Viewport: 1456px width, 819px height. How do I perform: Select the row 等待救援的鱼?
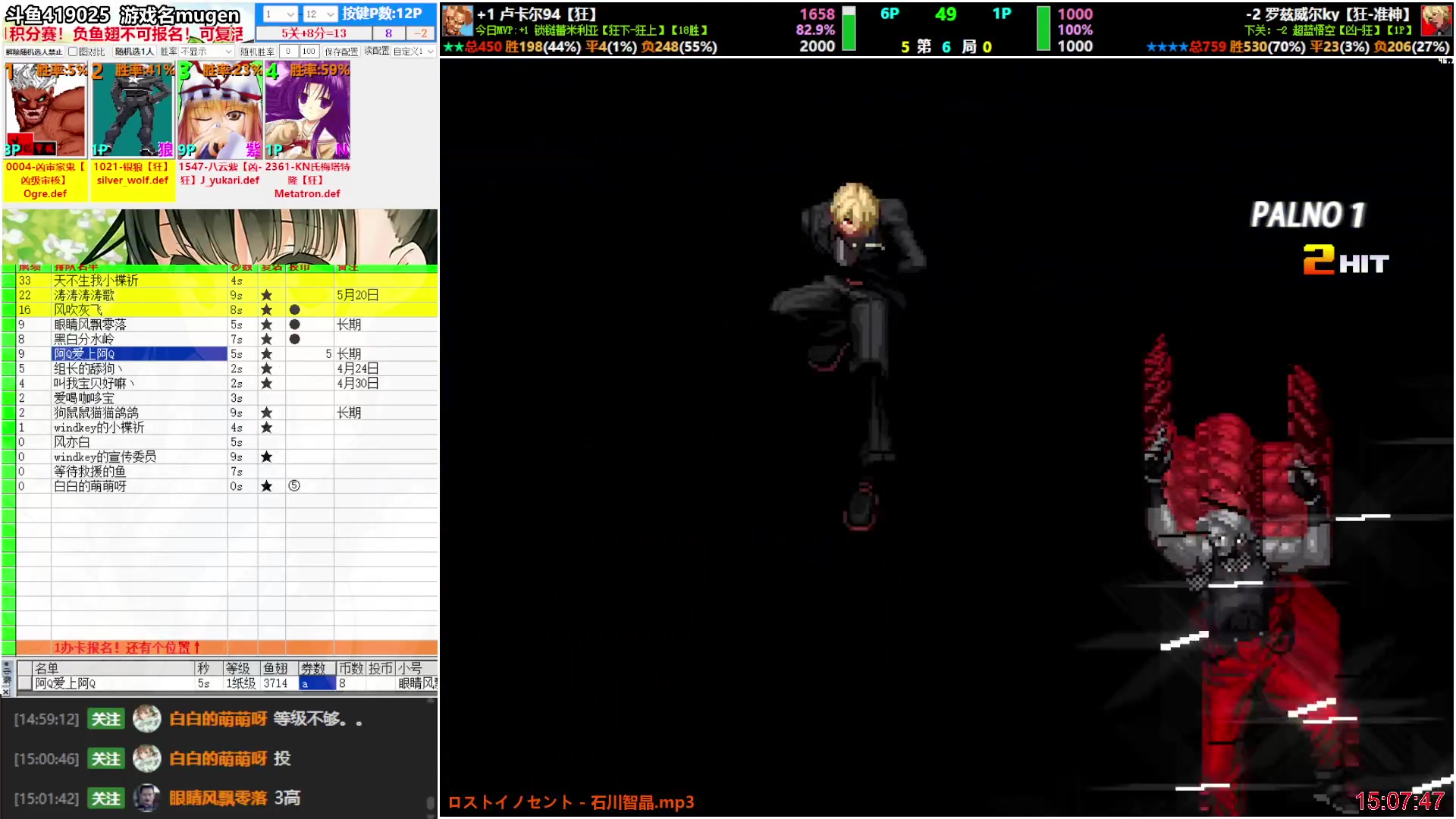(227, 472)
